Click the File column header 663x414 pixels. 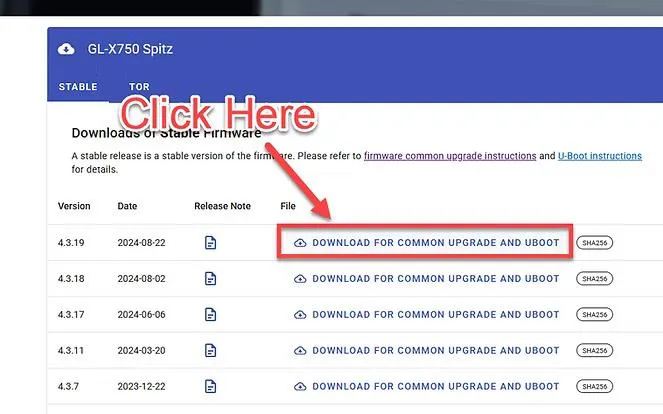288,206
